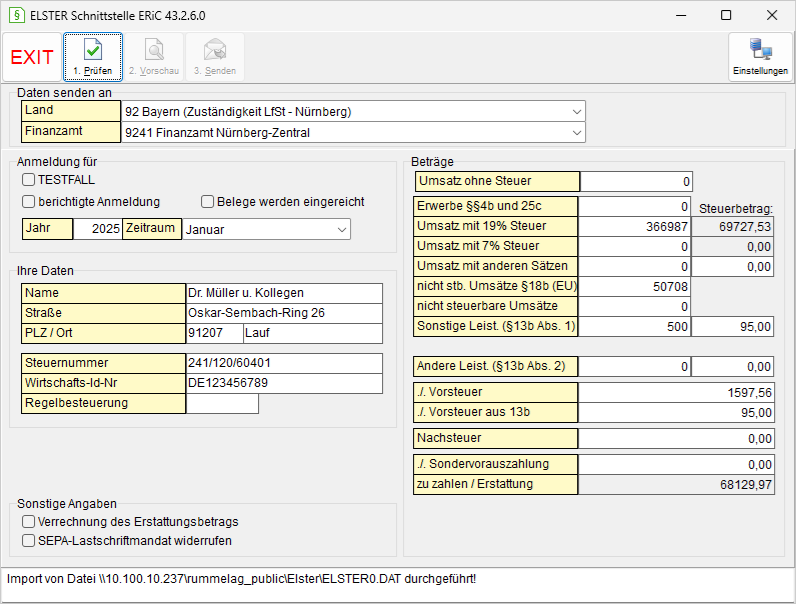The height and width of the screenshot is (605, 796).
Task: Click Andere Leist. §13b Abs. 2 amount field
Action: (x=634, y=366)
